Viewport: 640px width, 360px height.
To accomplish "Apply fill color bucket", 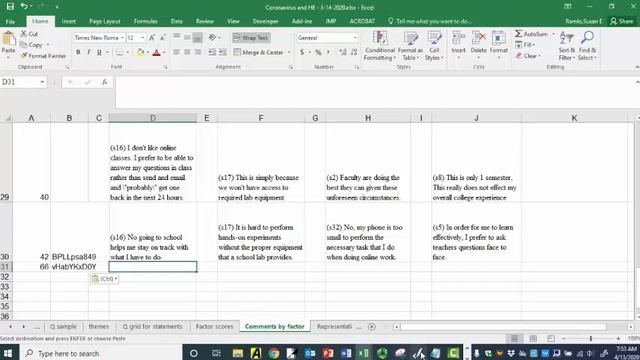I will click(x=140, y=52).
